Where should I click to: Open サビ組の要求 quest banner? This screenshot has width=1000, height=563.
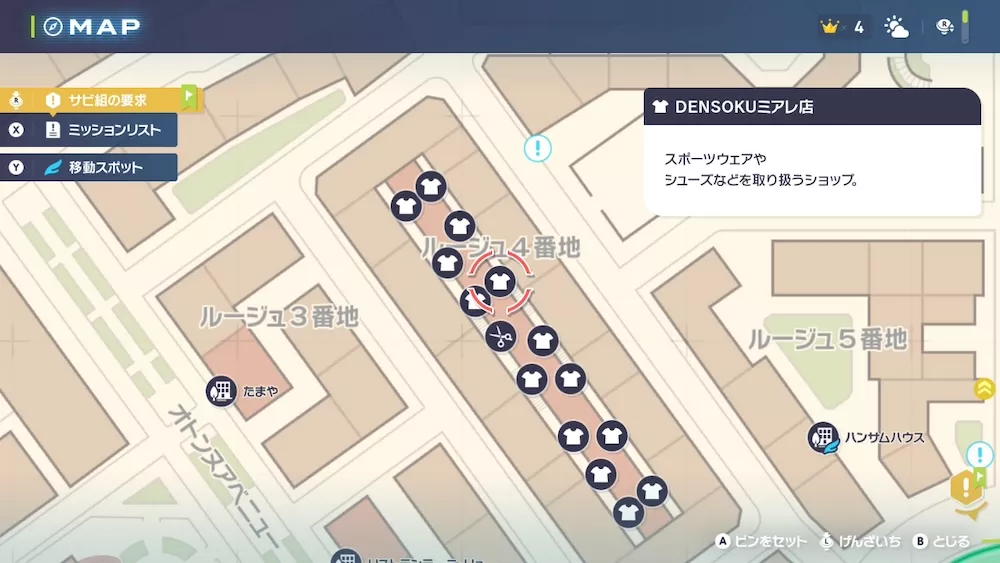(102, 100)
